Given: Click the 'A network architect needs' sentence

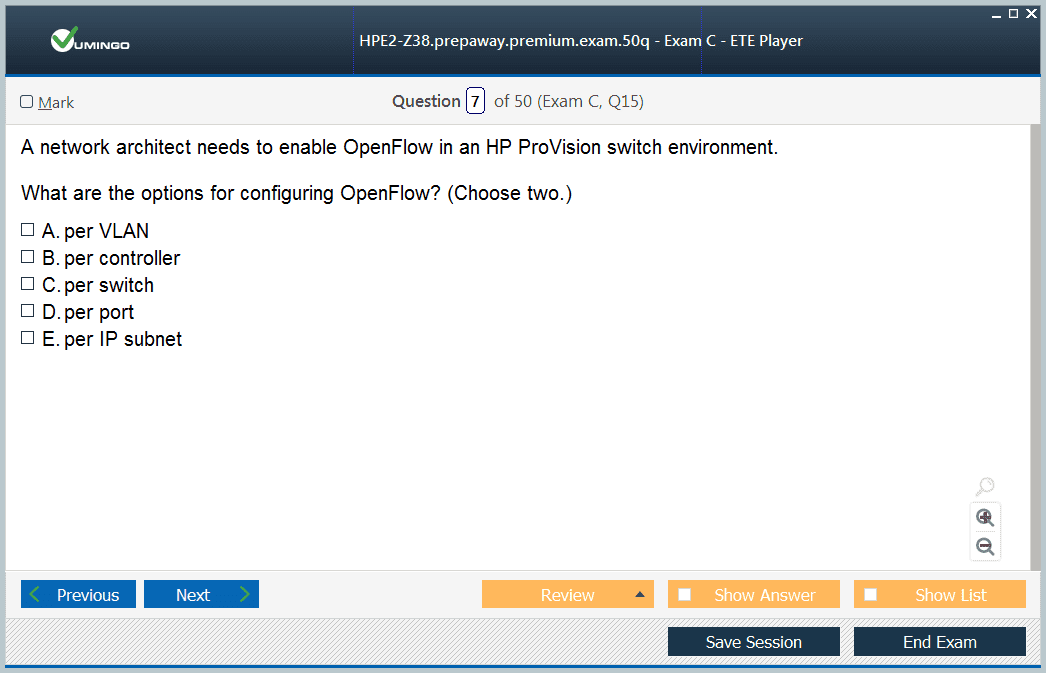Looking at the screenshot, I should coord(399,147).
